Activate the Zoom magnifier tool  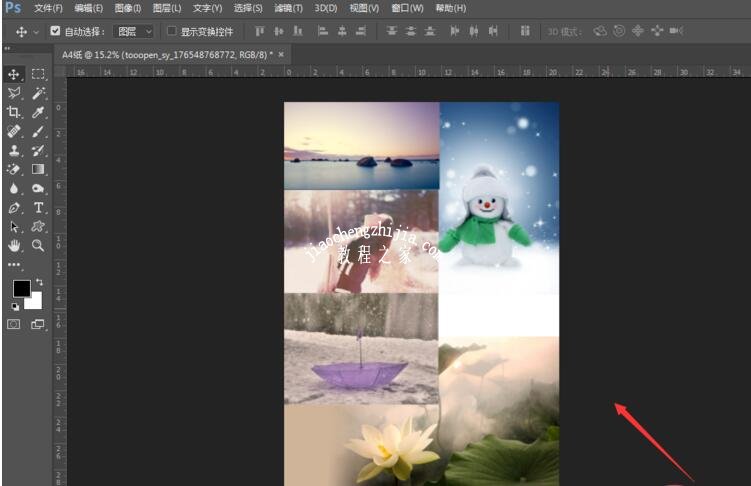(38, 245)
